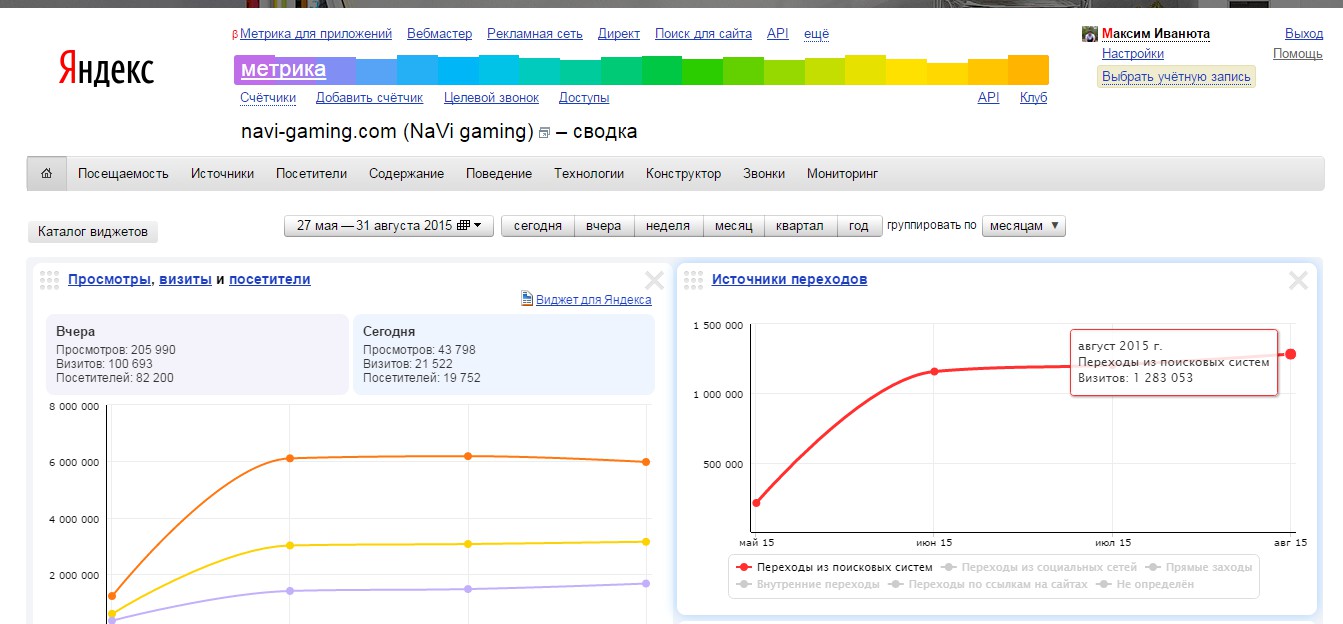Open the Счётчики link
This screenshot has width=1343, height=624.
268,98
